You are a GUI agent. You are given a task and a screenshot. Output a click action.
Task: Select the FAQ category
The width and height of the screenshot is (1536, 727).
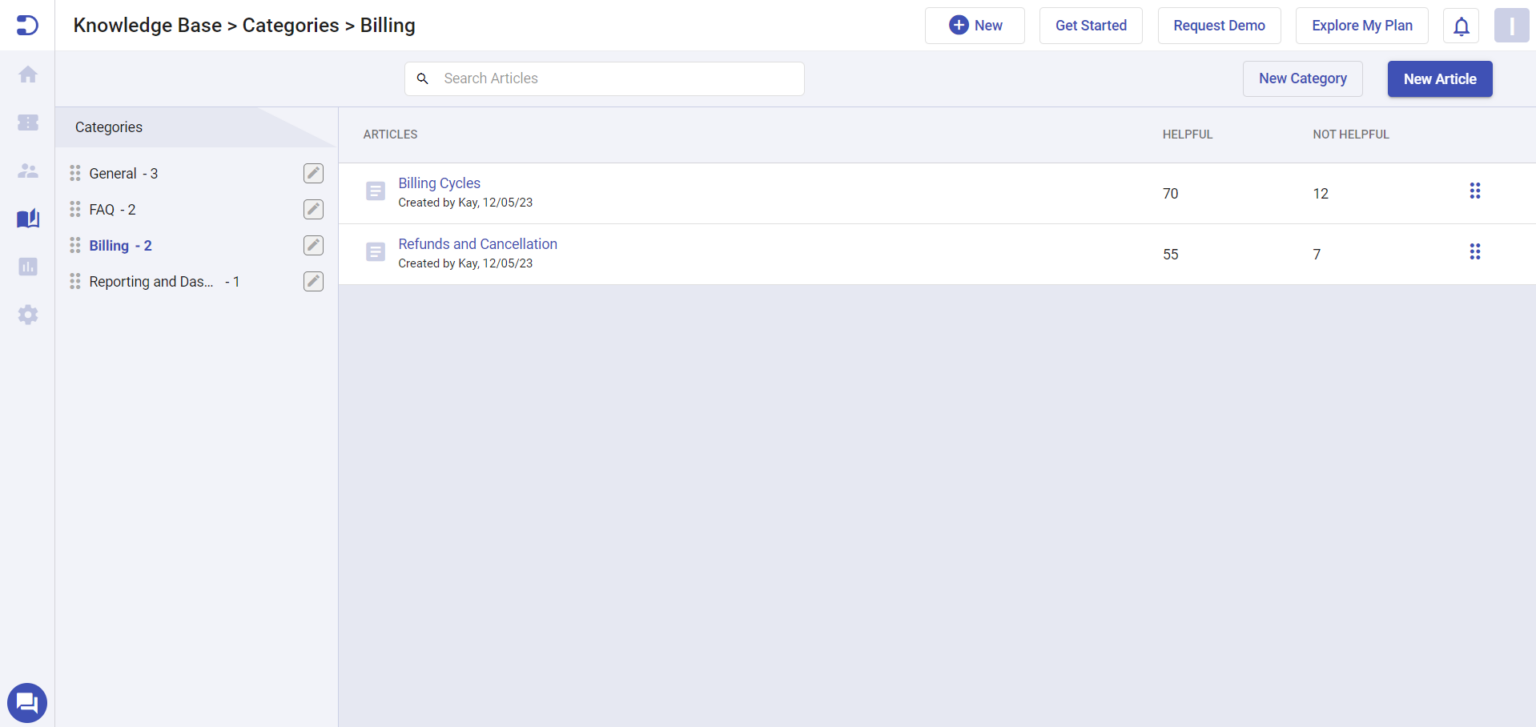tap(104, 209)
